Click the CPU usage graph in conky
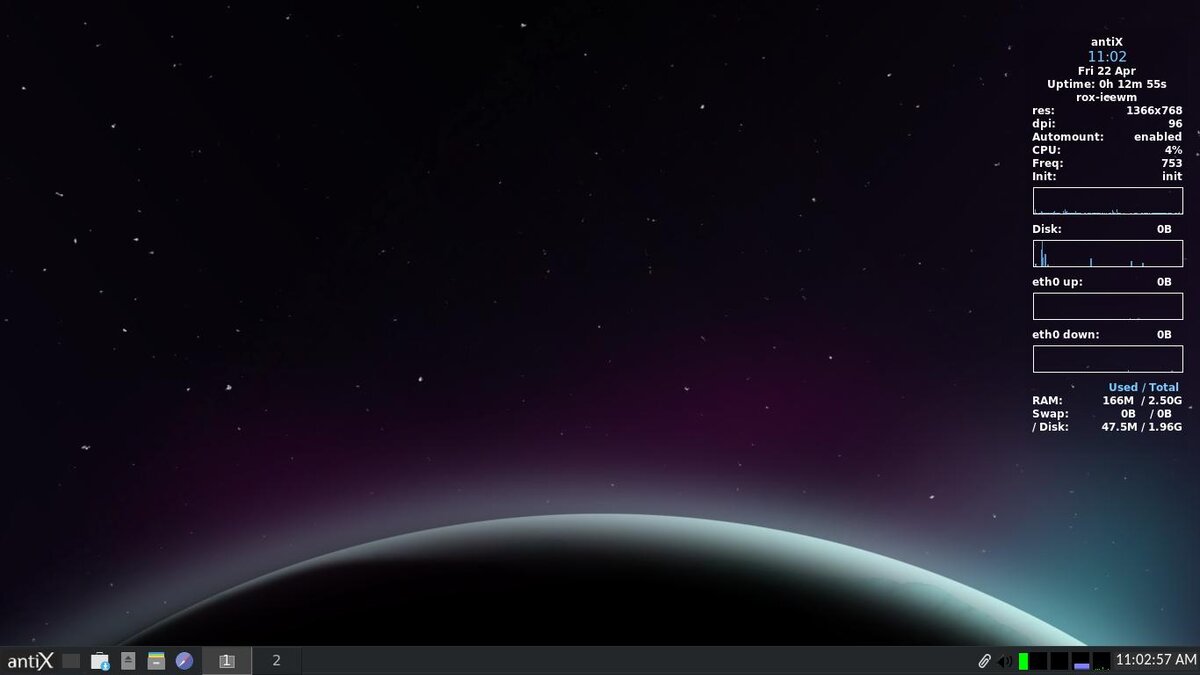Image resolution: width=1200 pixels, height=675 pixels. coord(1107,201)
